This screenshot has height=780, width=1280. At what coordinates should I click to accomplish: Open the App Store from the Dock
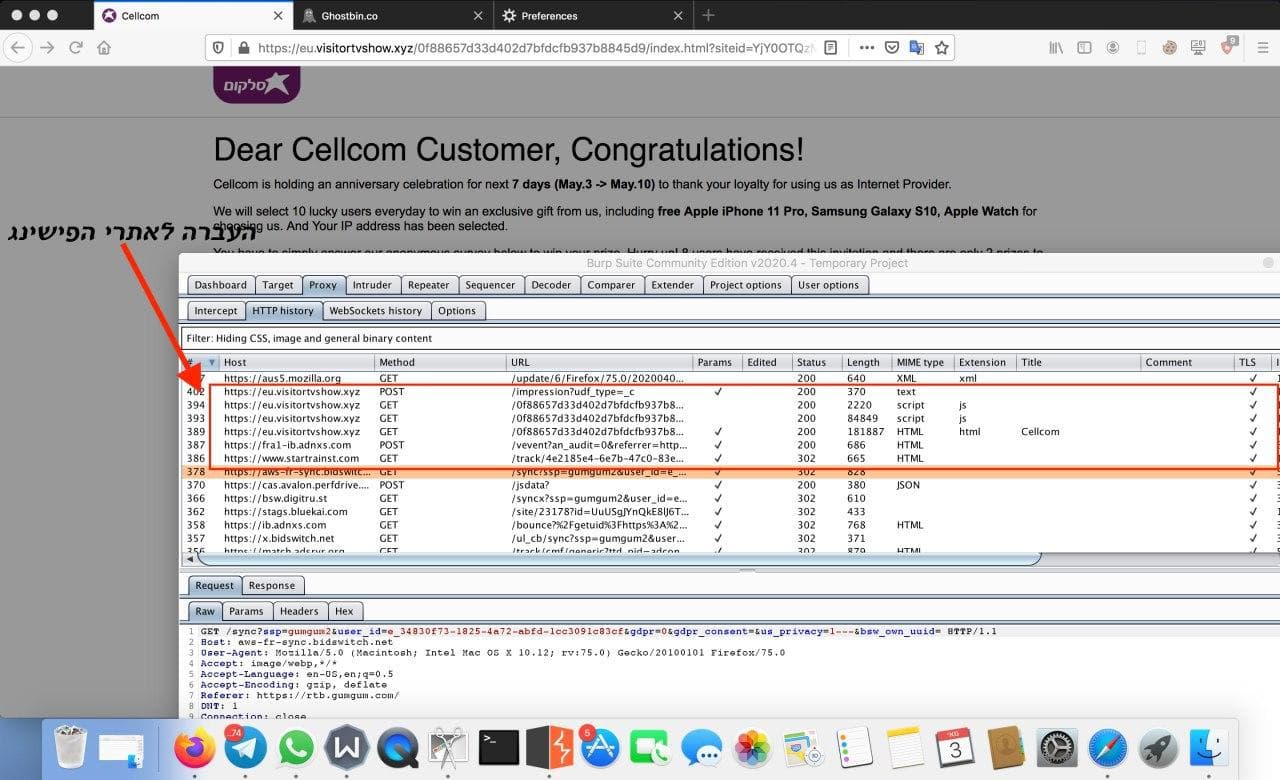click(x=600, y=747)
